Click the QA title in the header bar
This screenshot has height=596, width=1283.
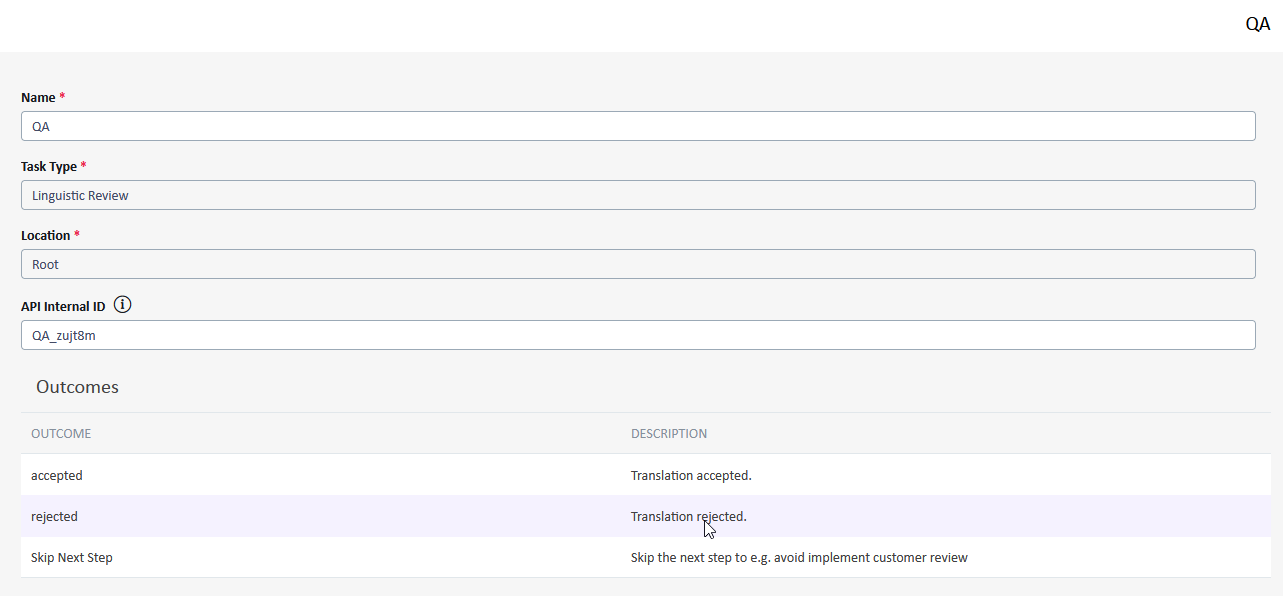click(x=1256, y=23)
